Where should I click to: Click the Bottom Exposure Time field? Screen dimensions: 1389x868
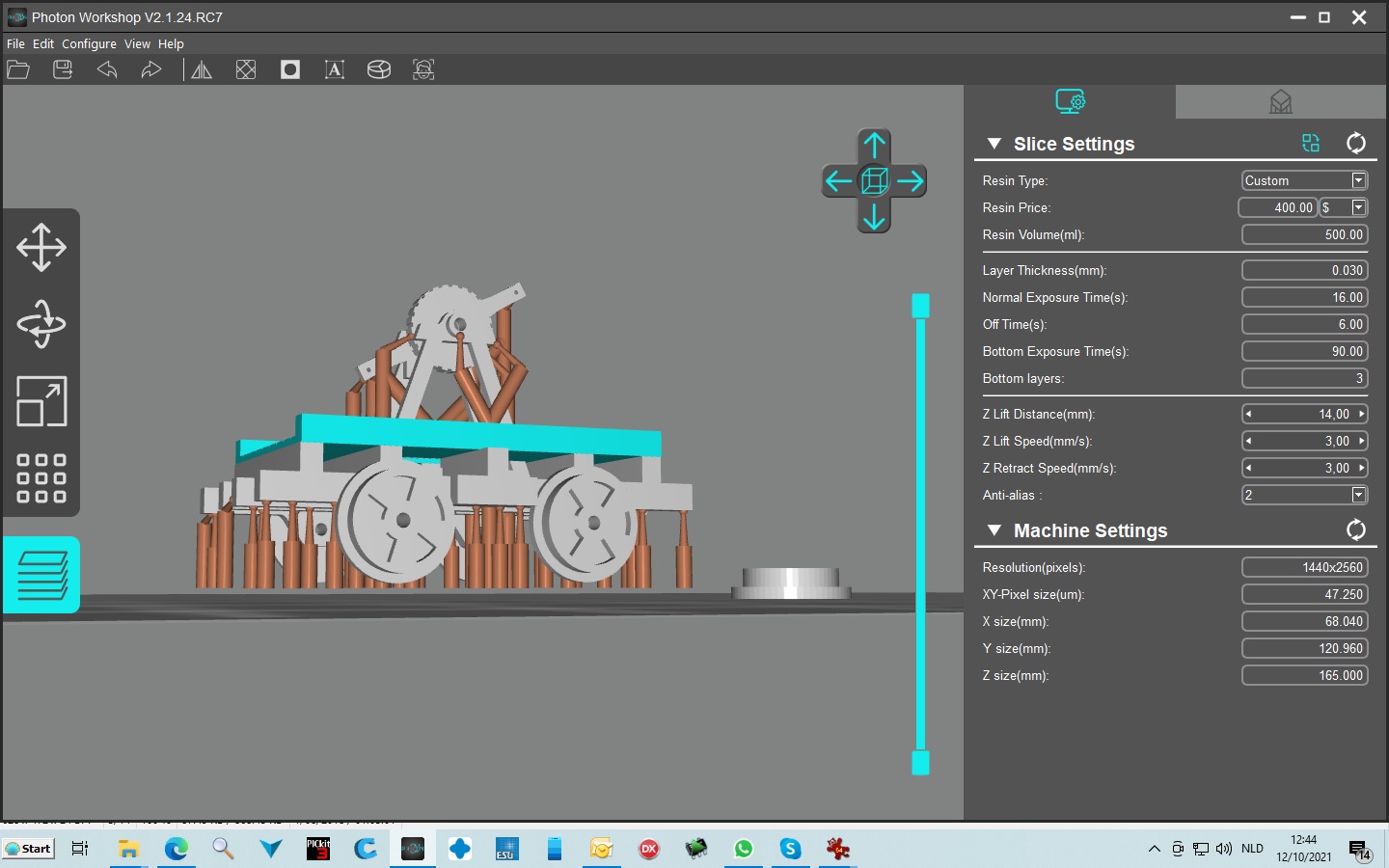1304,351
